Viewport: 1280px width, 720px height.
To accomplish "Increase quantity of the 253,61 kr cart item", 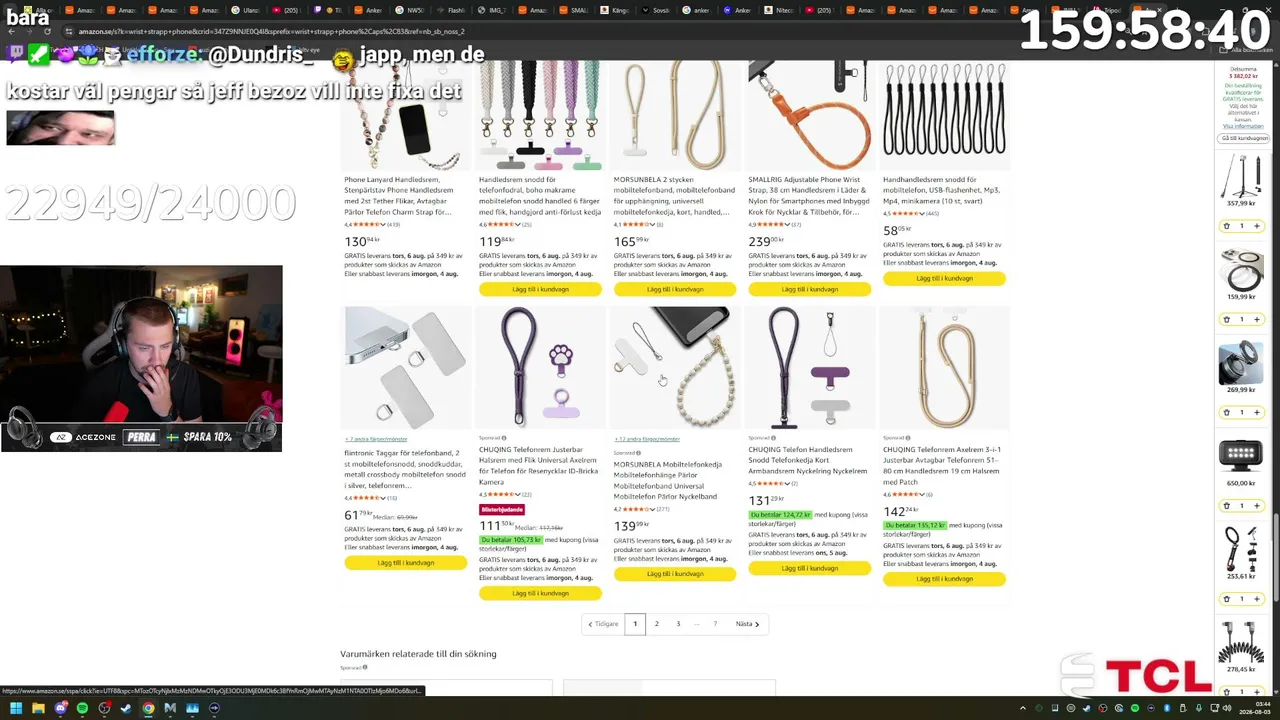I will [1257, 598].
